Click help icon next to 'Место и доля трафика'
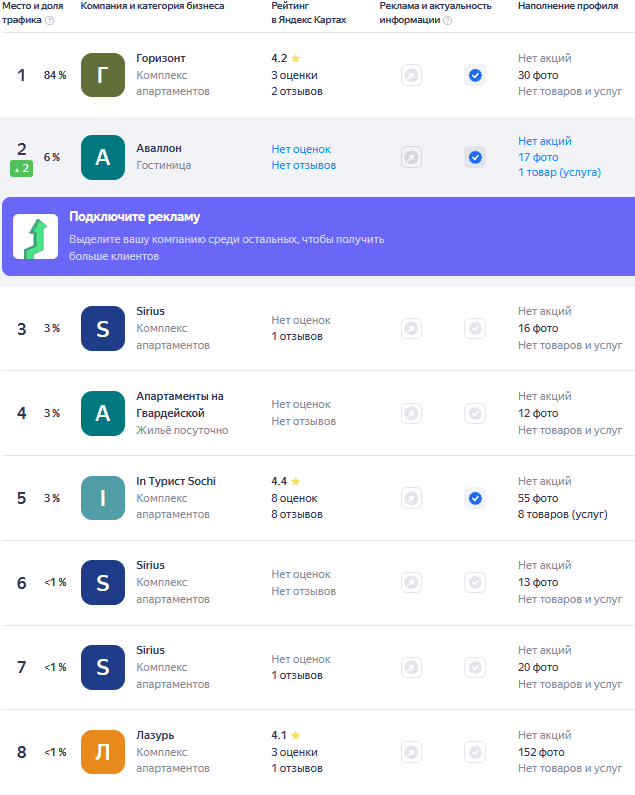Screen dimensions: 635x795 50,20
